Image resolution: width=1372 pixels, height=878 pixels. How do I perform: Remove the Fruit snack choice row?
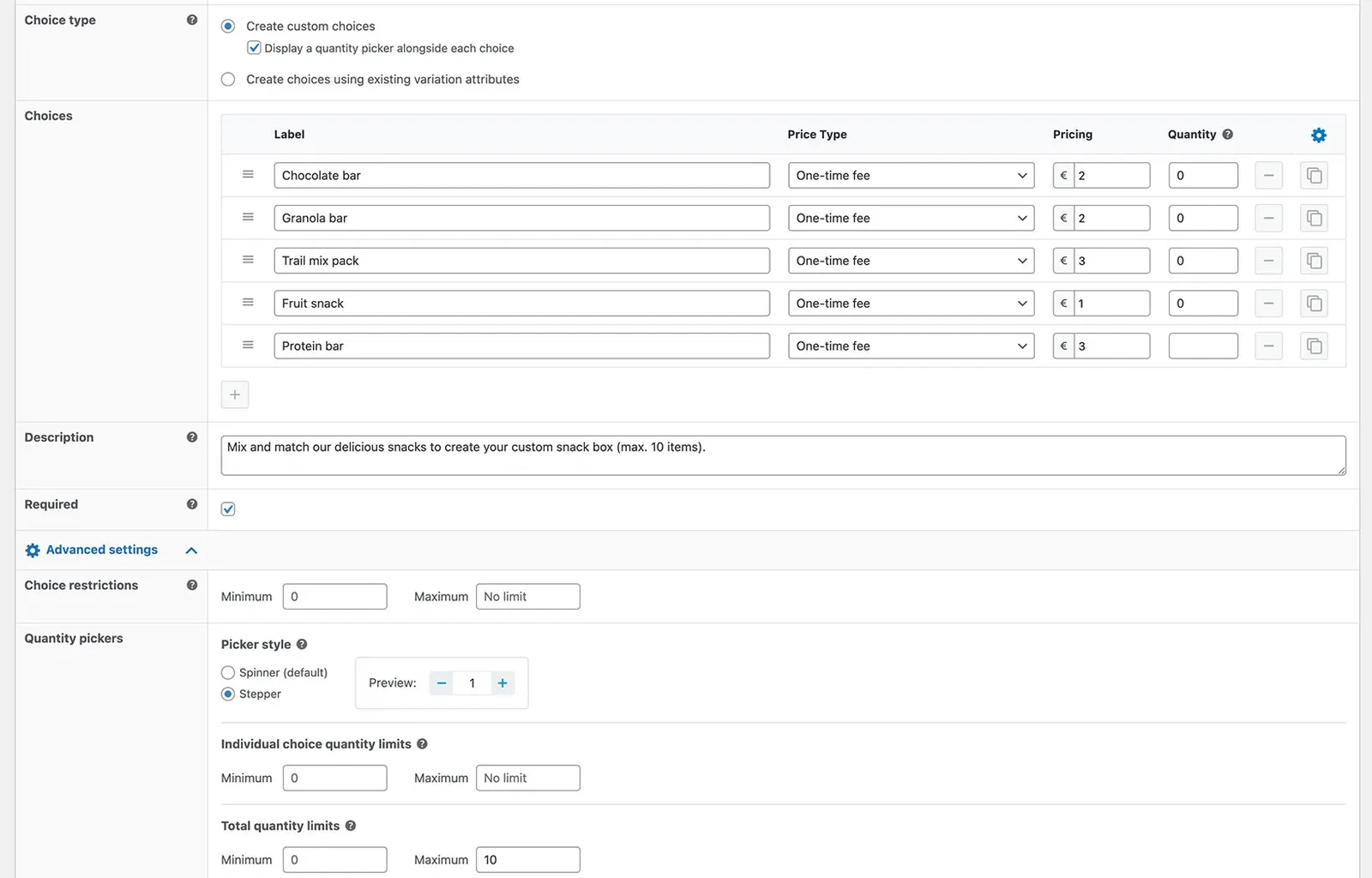coord(1268,304)
